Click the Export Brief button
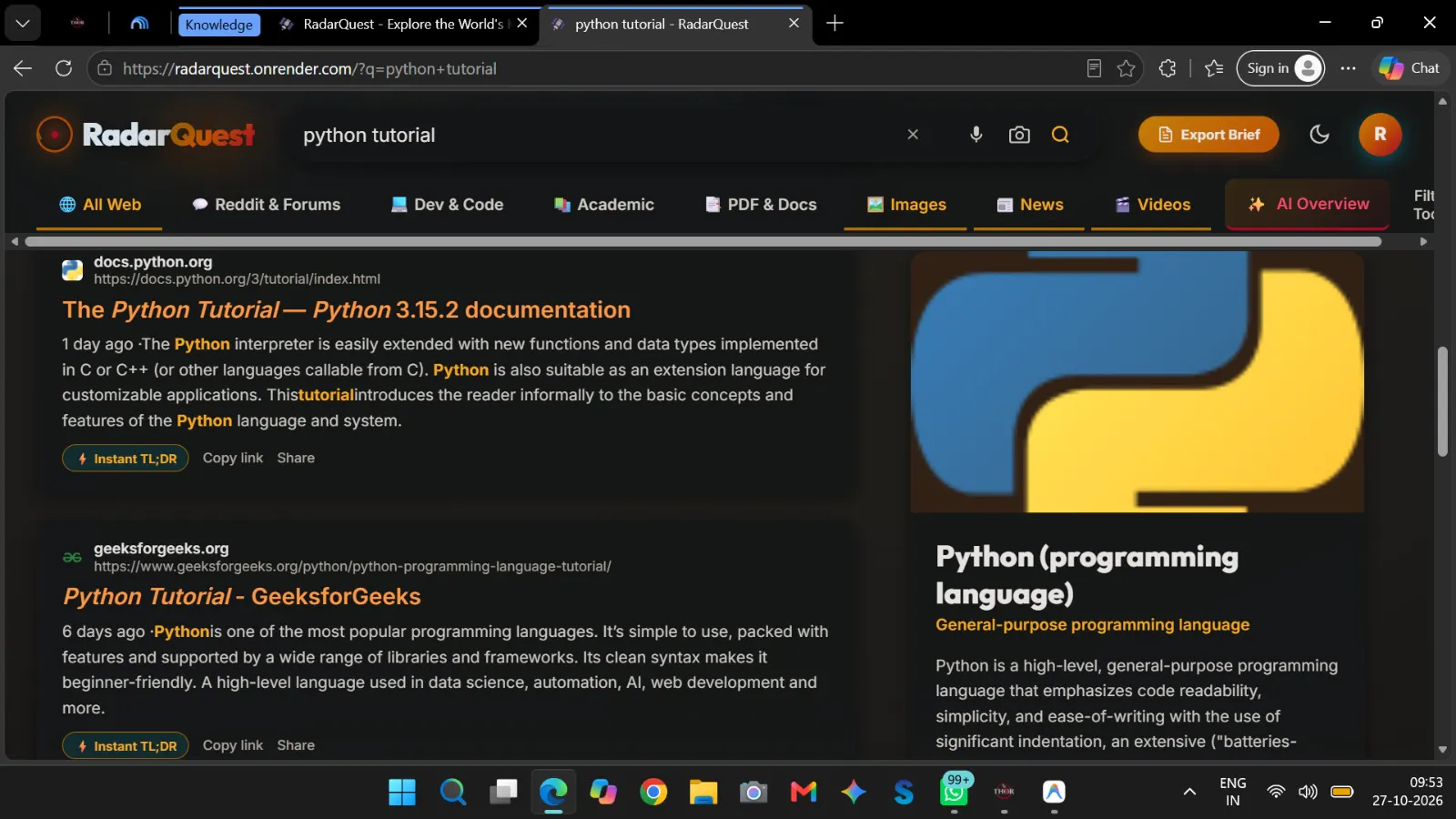This screenshot has width=1456, height=819. (x=1208, y=135)
